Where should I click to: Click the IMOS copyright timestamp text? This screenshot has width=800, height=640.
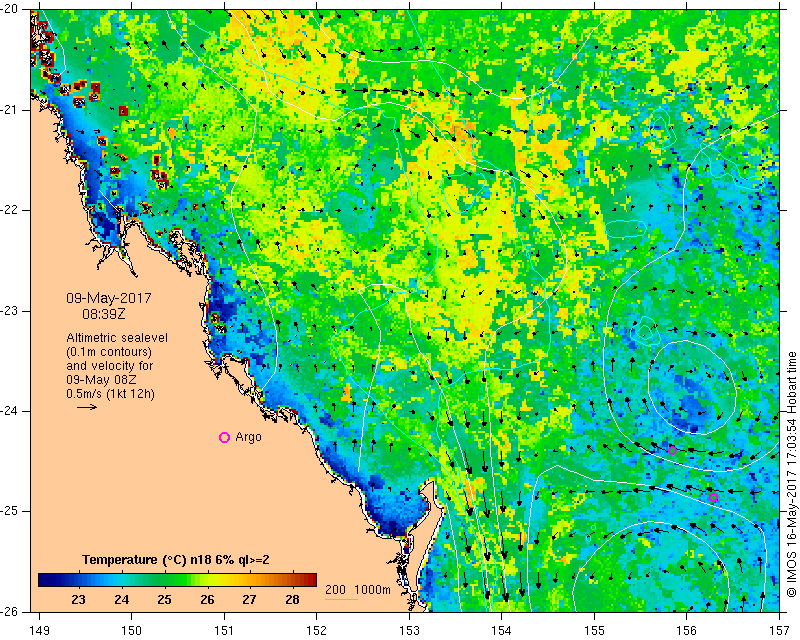point(791,474)
